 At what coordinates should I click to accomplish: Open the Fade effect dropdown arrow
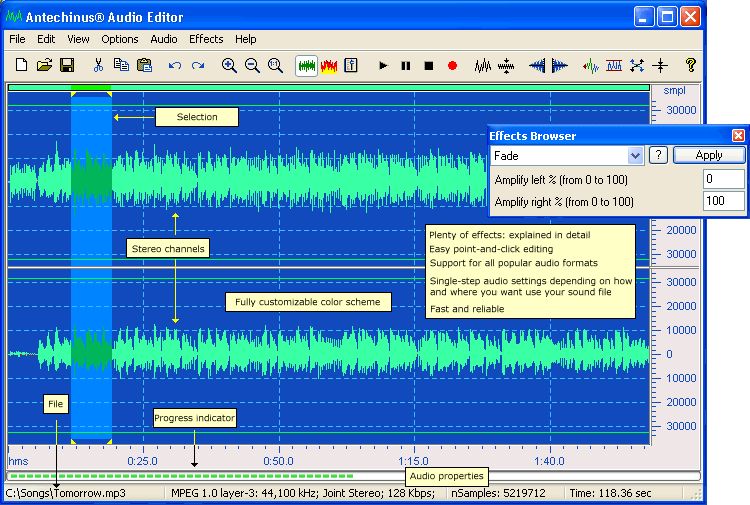tap(635, 155)
